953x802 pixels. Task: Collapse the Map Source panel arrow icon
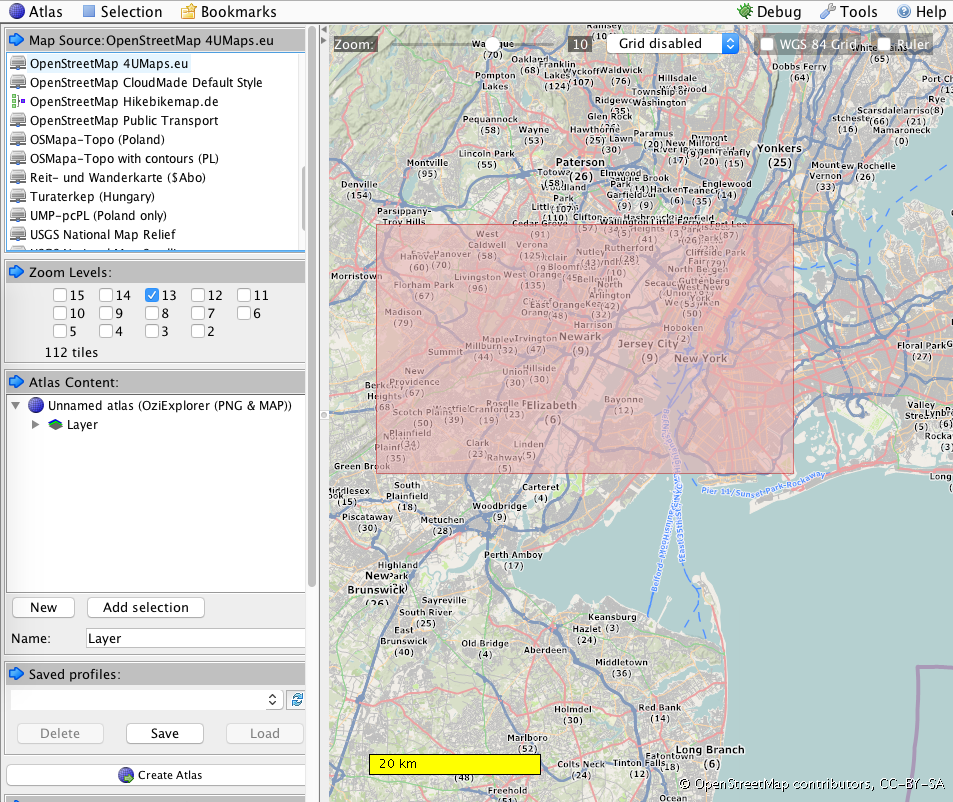(x=16, y=40)
